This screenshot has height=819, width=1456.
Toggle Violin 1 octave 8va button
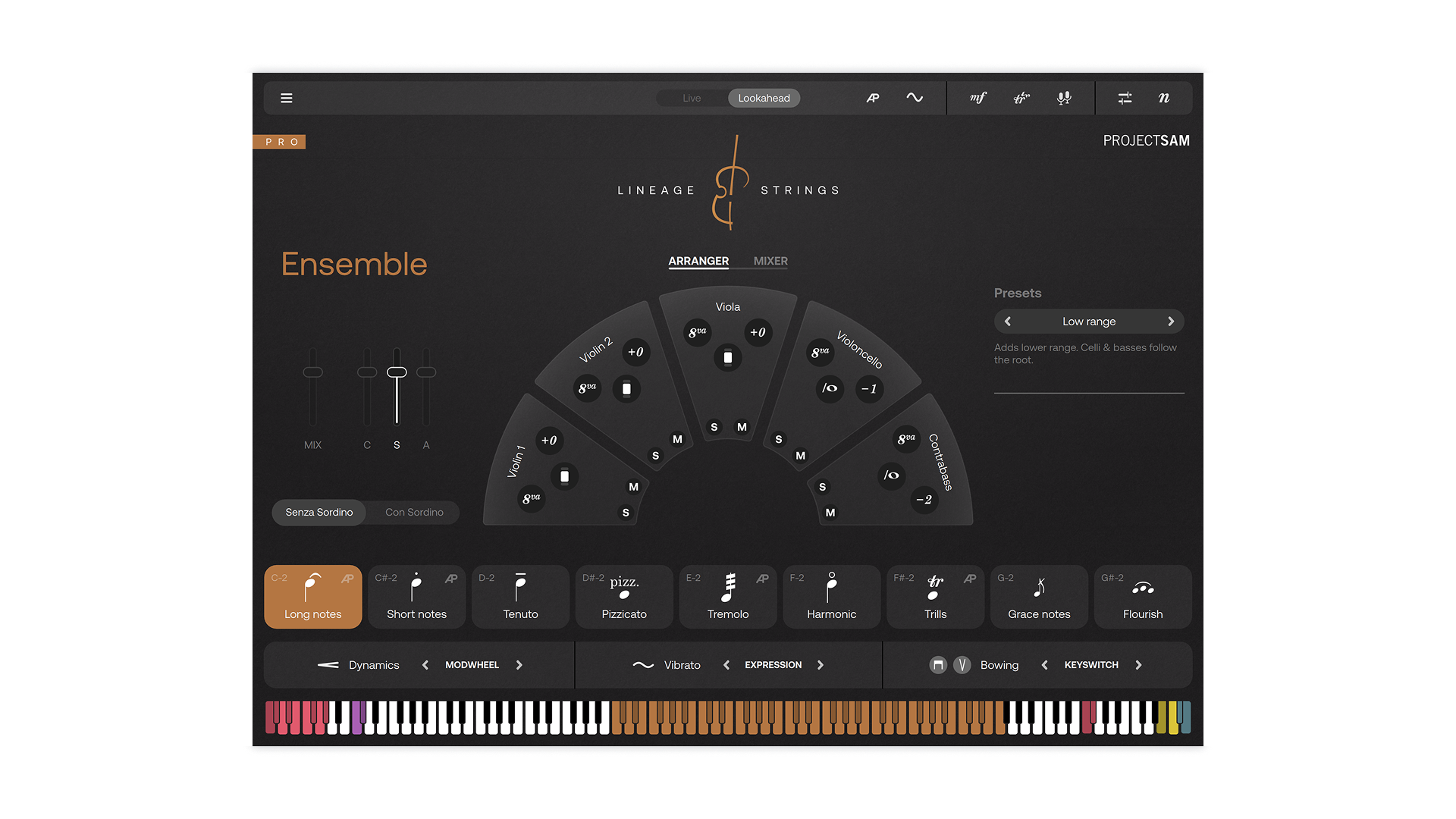pyautogui.click(x=531, y=498)
